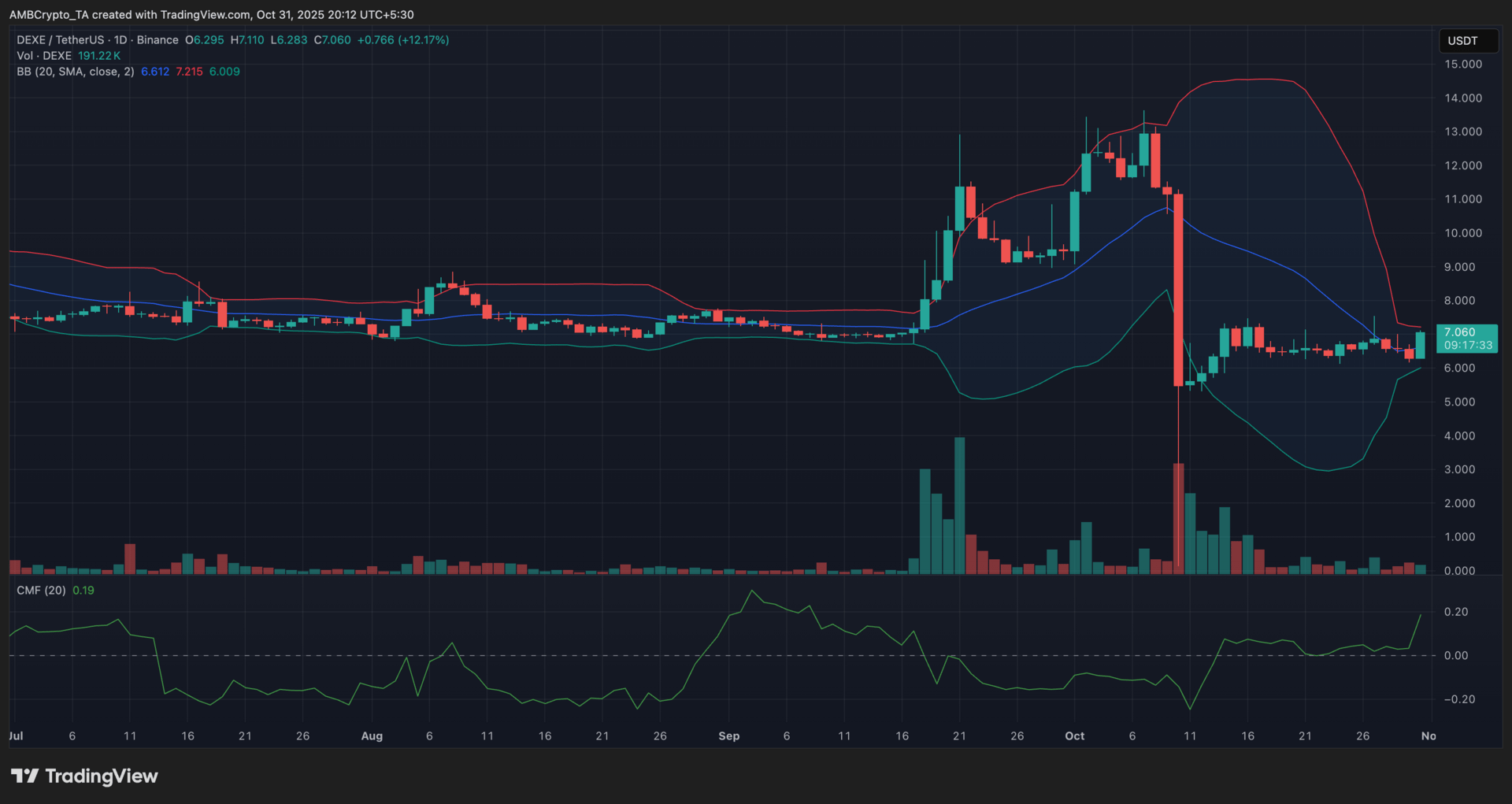This screenshot has width=1512, height=804.
Task: Click the countdown timer 09:17:33
Action: tap(1469, 346)
